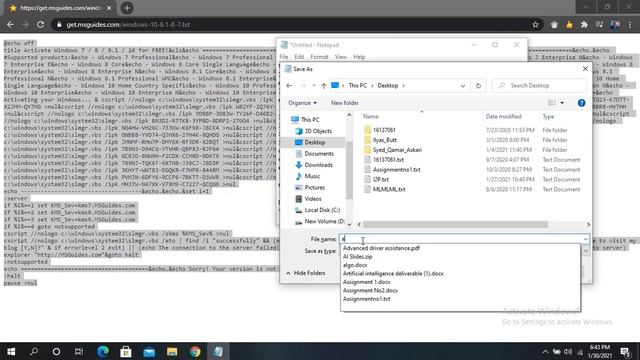This screenshot has width=640, height=360.
Task: Click the File name input field
Action: point(460,239)
